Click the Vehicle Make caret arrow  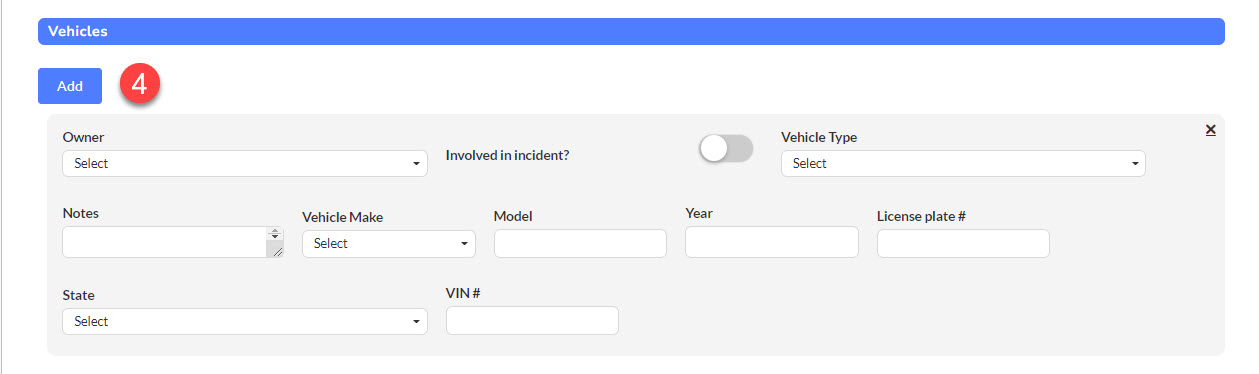click(x=464, y=244)
